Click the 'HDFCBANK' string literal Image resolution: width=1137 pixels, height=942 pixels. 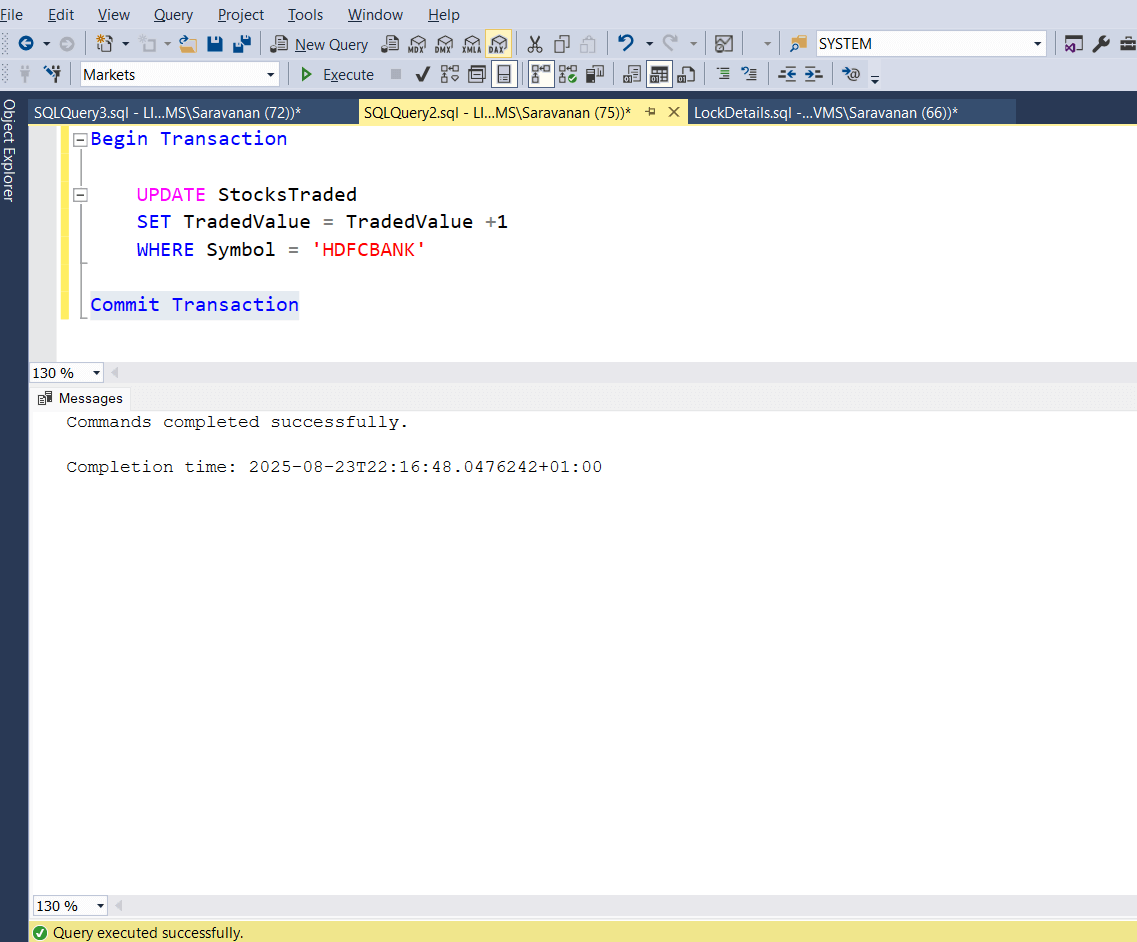tap(368, 249)
